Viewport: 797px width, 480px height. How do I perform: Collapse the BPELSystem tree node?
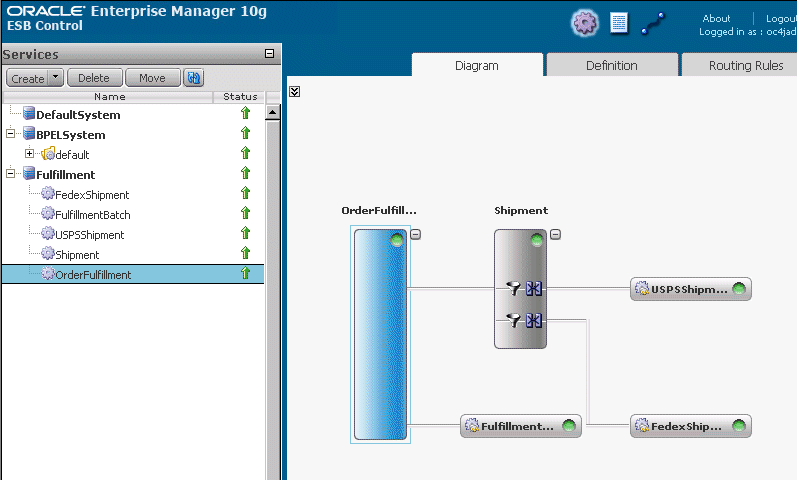pos(10,134)
